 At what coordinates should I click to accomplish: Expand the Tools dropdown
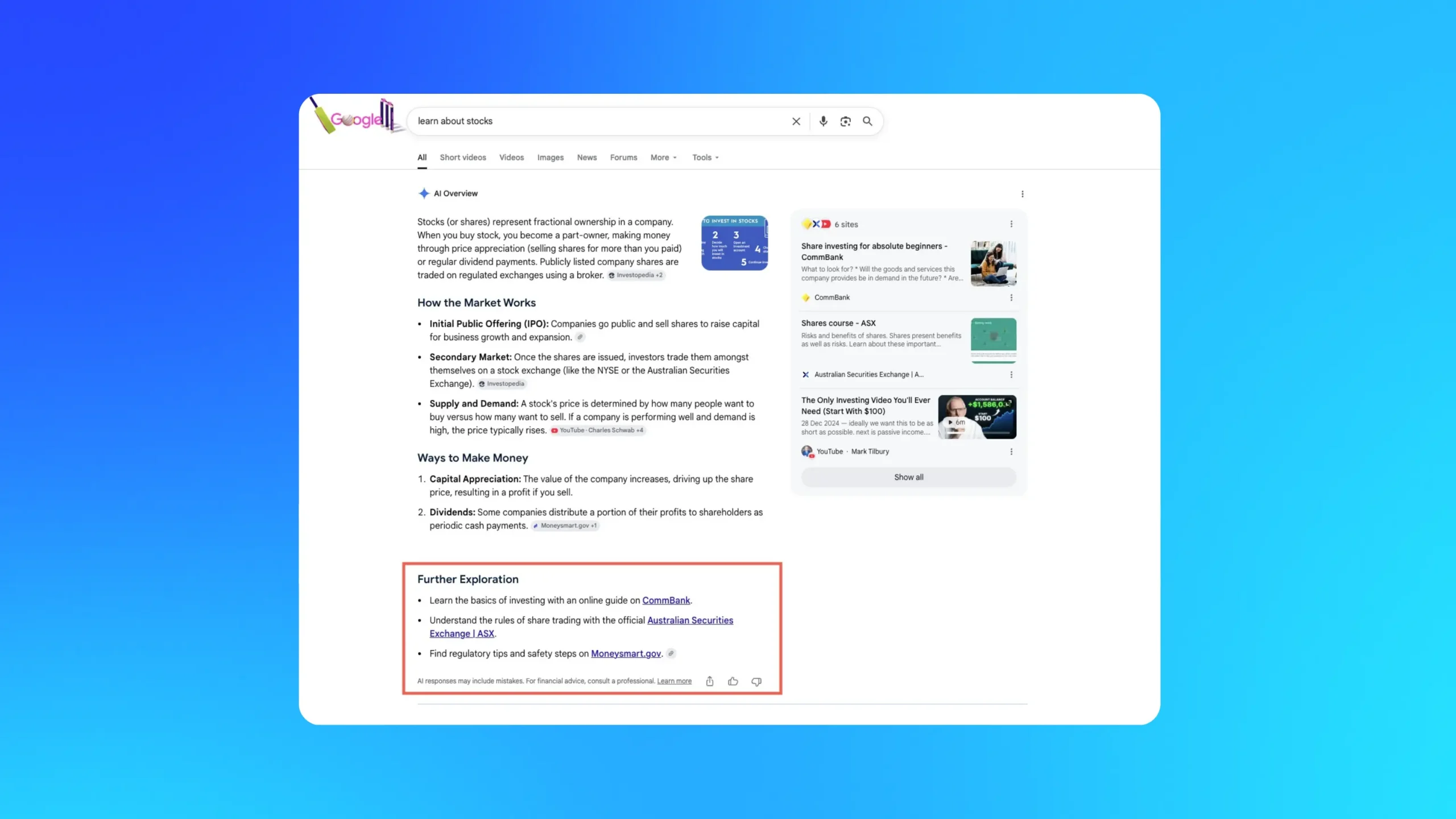click(705, 158)
